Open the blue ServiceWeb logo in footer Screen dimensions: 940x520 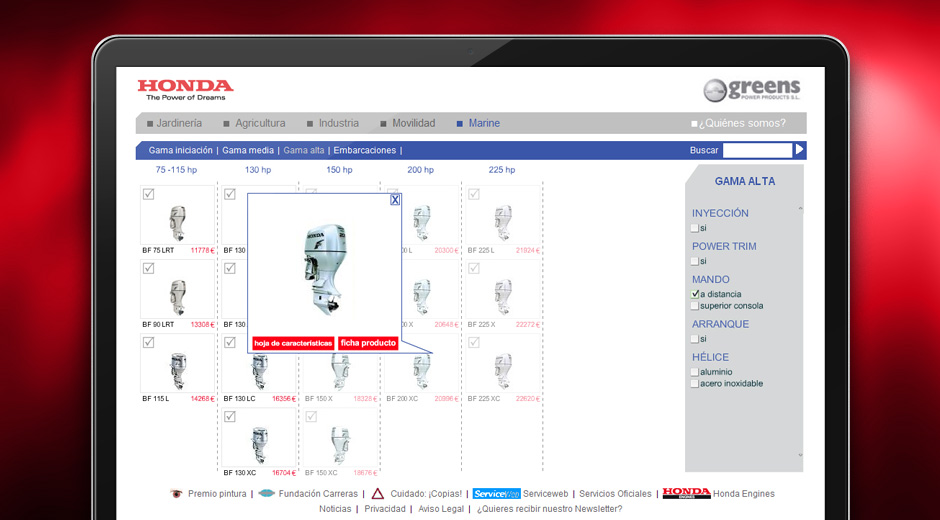496,494
